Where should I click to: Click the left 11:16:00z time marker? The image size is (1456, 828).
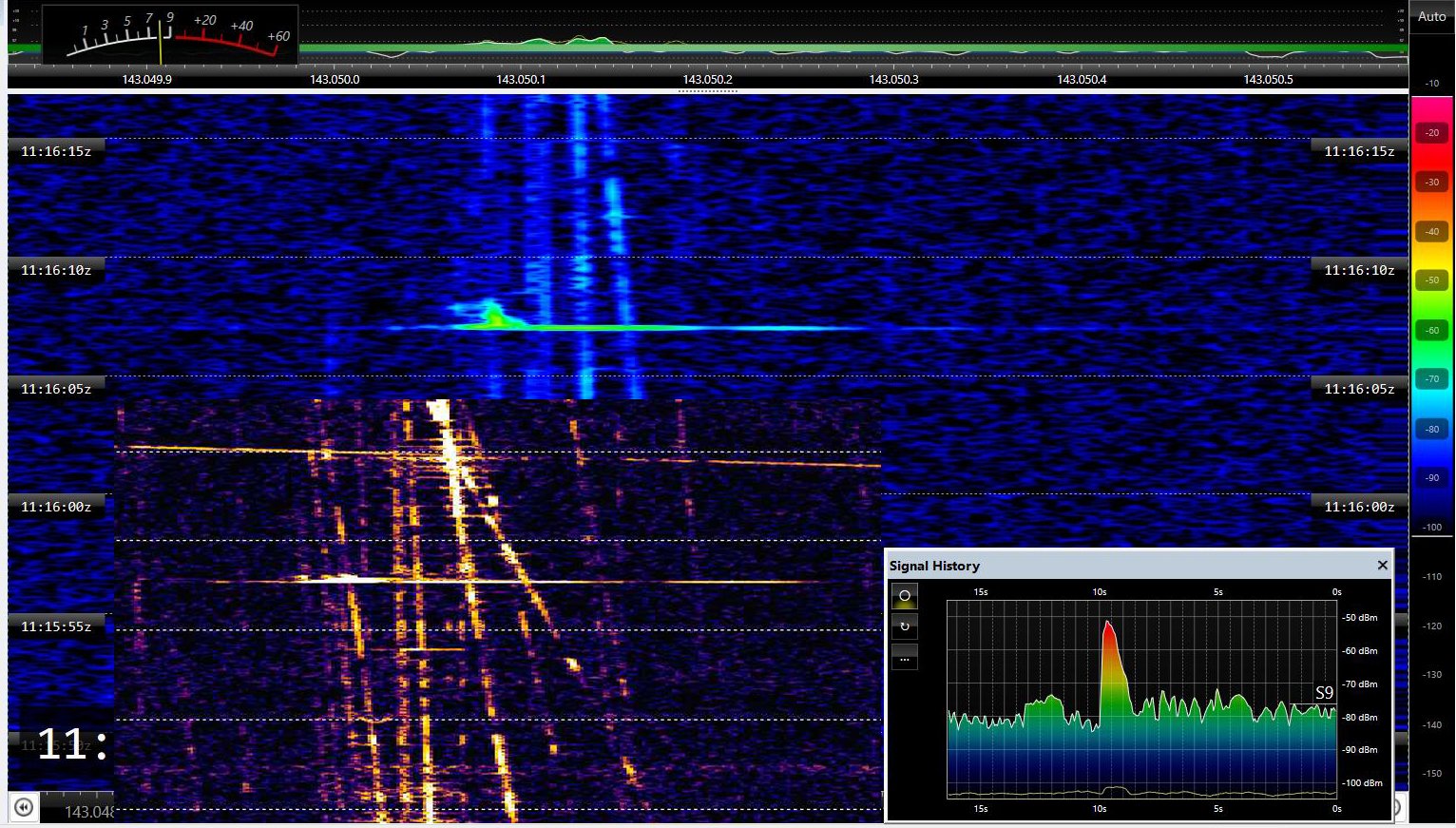(56, 507)
